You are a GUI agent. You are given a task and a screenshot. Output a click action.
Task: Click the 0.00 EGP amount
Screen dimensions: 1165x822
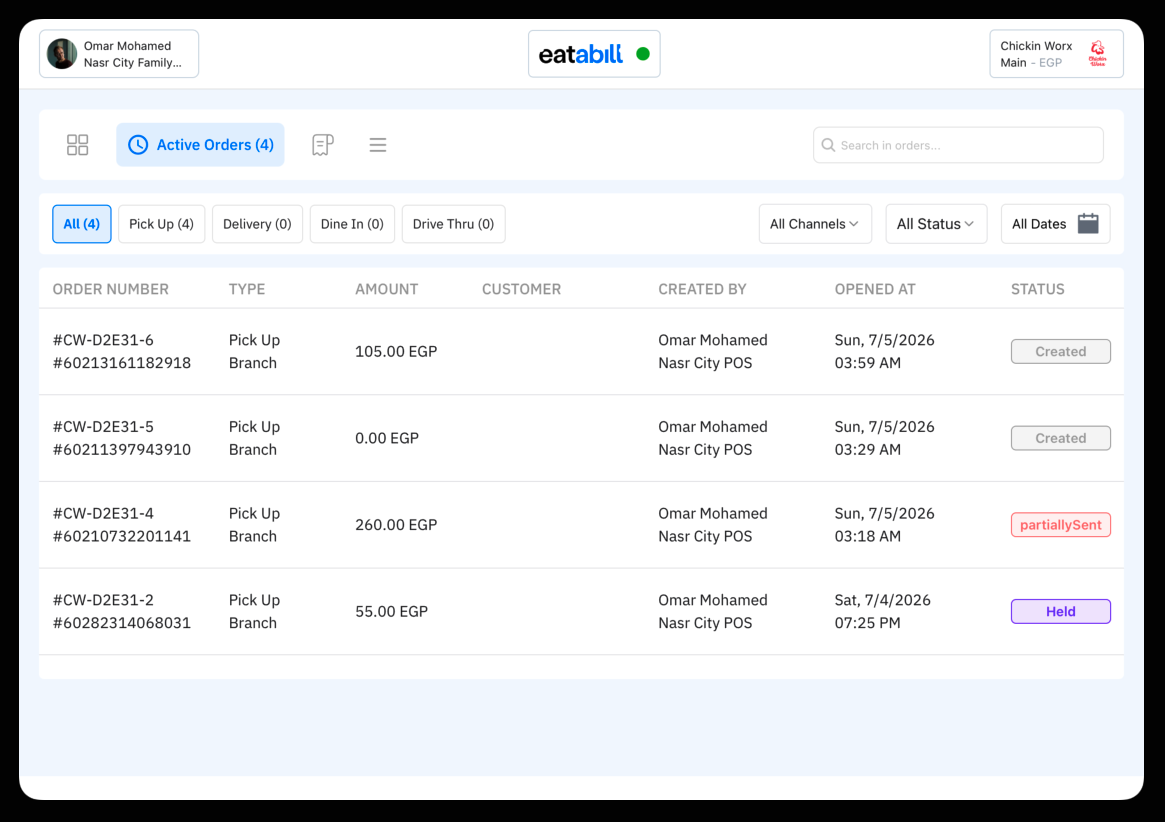pos(387,438)
